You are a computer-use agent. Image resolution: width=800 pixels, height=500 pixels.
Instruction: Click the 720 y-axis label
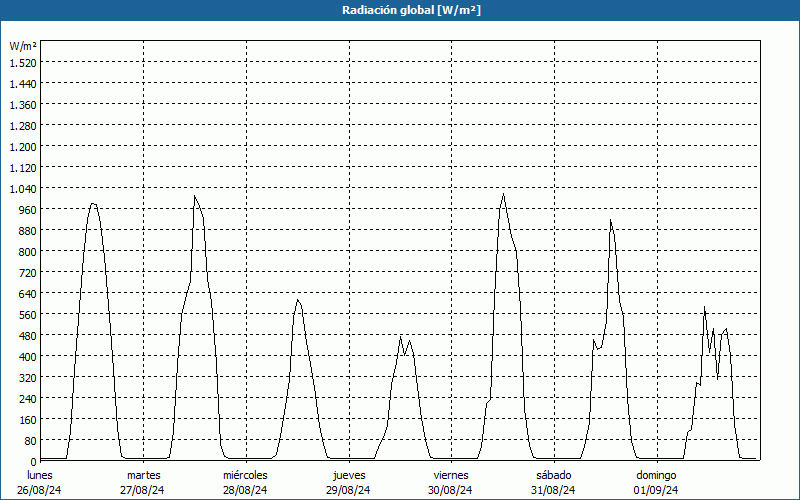(x=28, y=273)
